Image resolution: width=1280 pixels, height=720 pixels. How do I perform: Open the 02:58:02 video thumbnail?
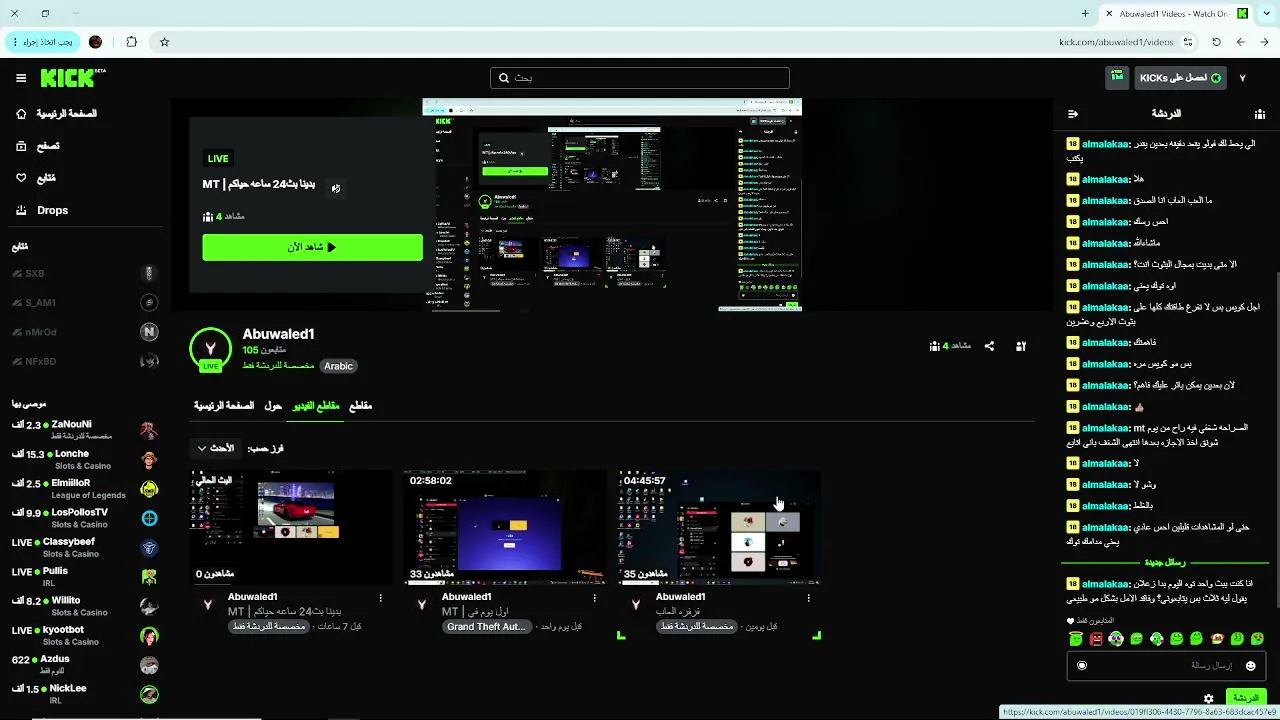[x=506, y=527]
